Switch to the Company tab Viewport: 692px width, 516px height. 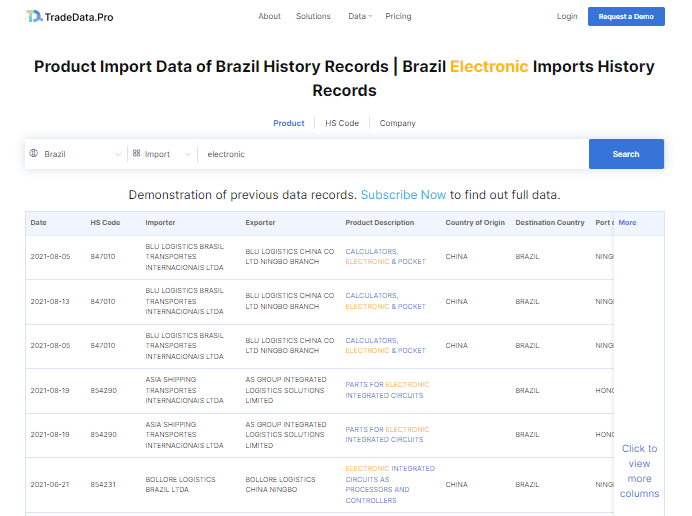pyautogui.click(x=398, y=123)
